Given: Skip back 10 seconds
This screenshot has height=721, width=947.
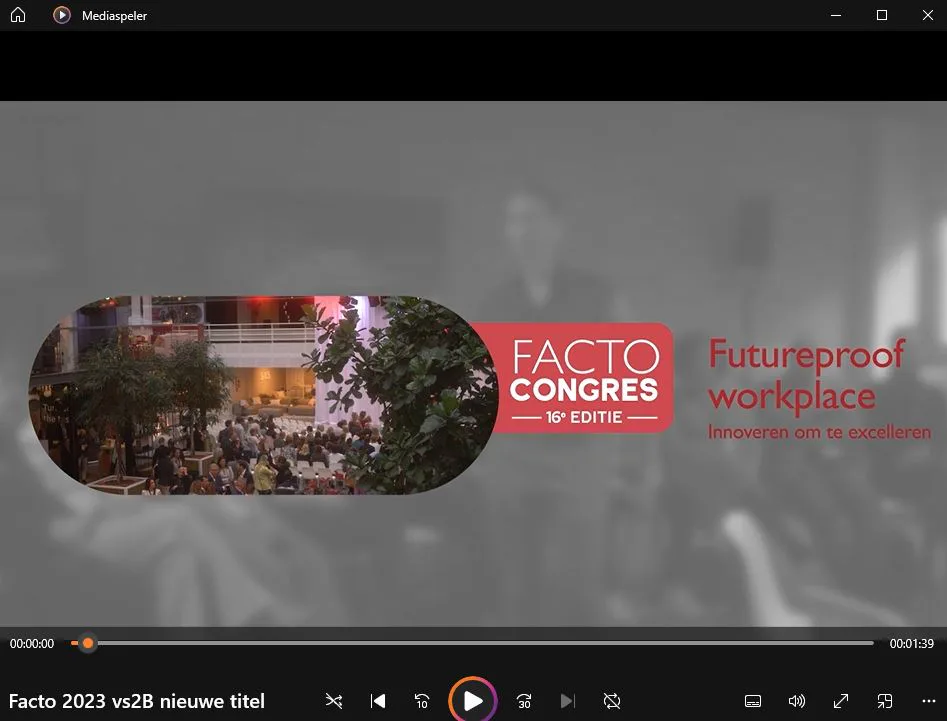Looking at the screenshot, I should (422, 700).
